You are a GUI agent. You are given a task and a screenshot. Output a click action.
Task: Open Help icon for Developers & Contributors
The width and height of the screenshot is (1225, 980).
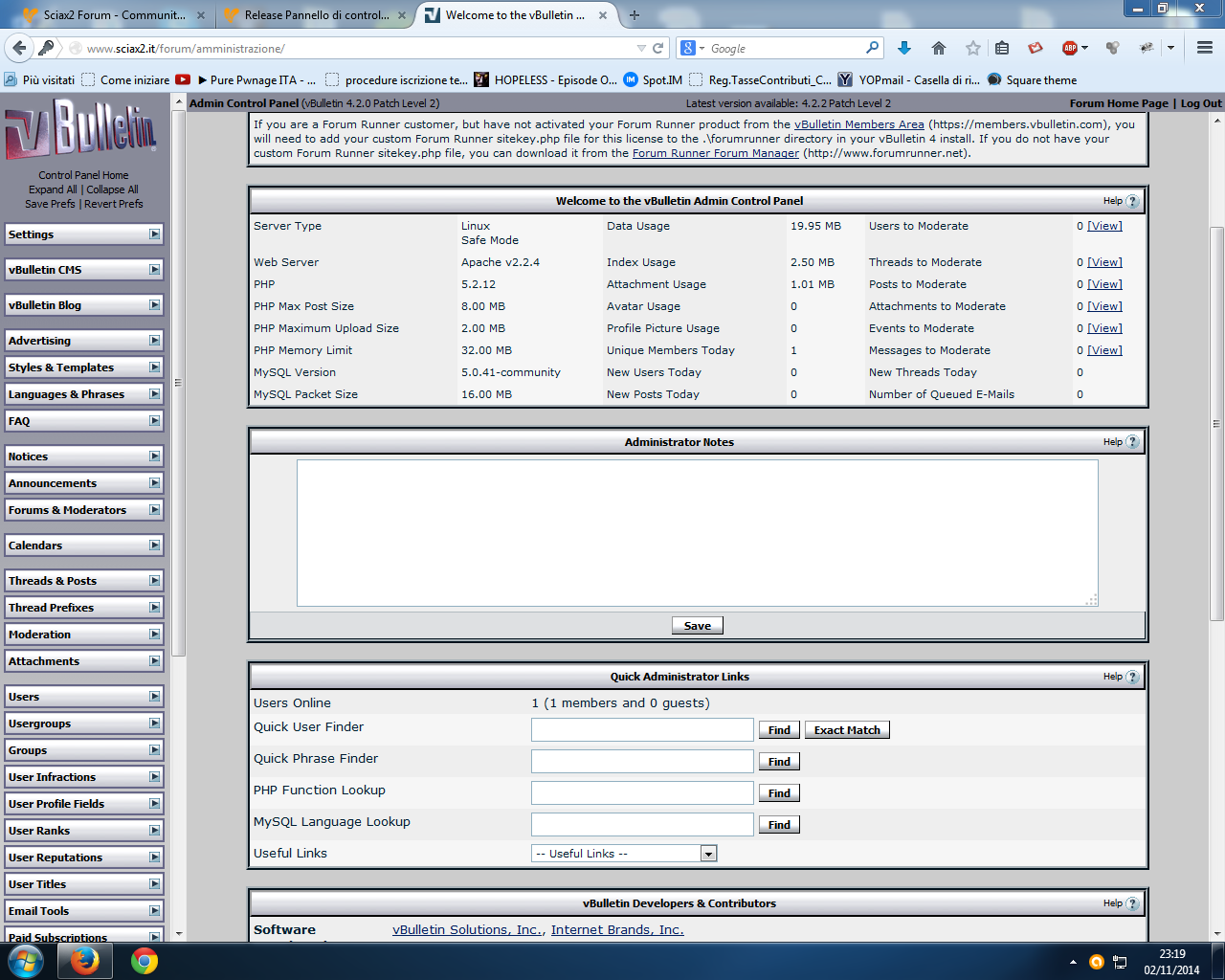(1133, 903)
